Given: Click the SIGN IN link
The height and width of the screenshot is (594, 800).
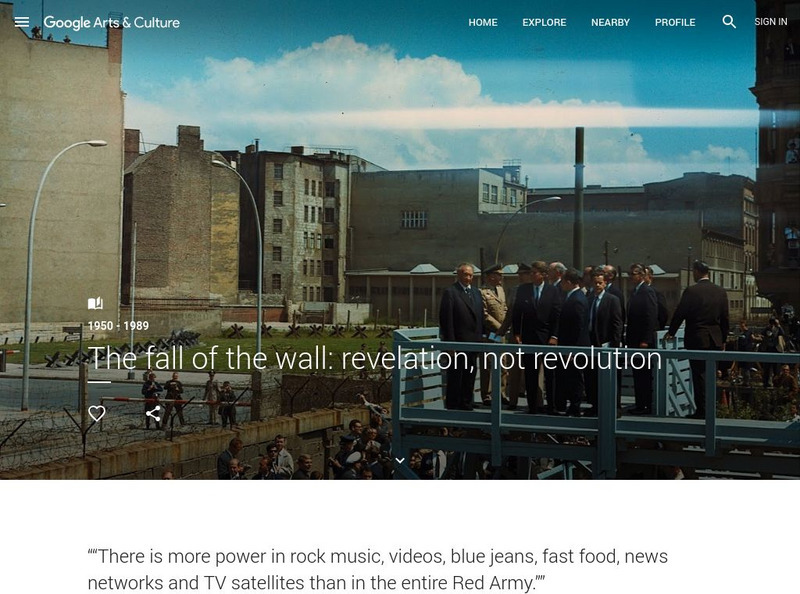Looking at the screenshot, I should pos(770,22).
